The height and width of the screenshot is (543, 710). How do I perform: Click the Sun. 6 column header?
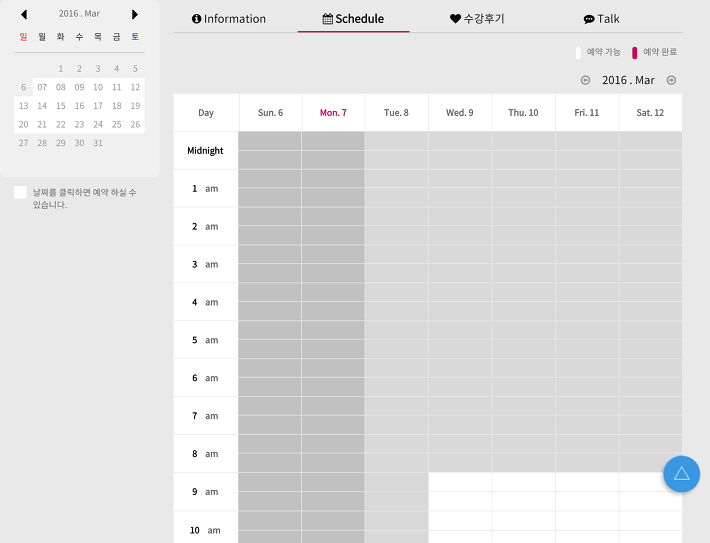pos(270,113)
